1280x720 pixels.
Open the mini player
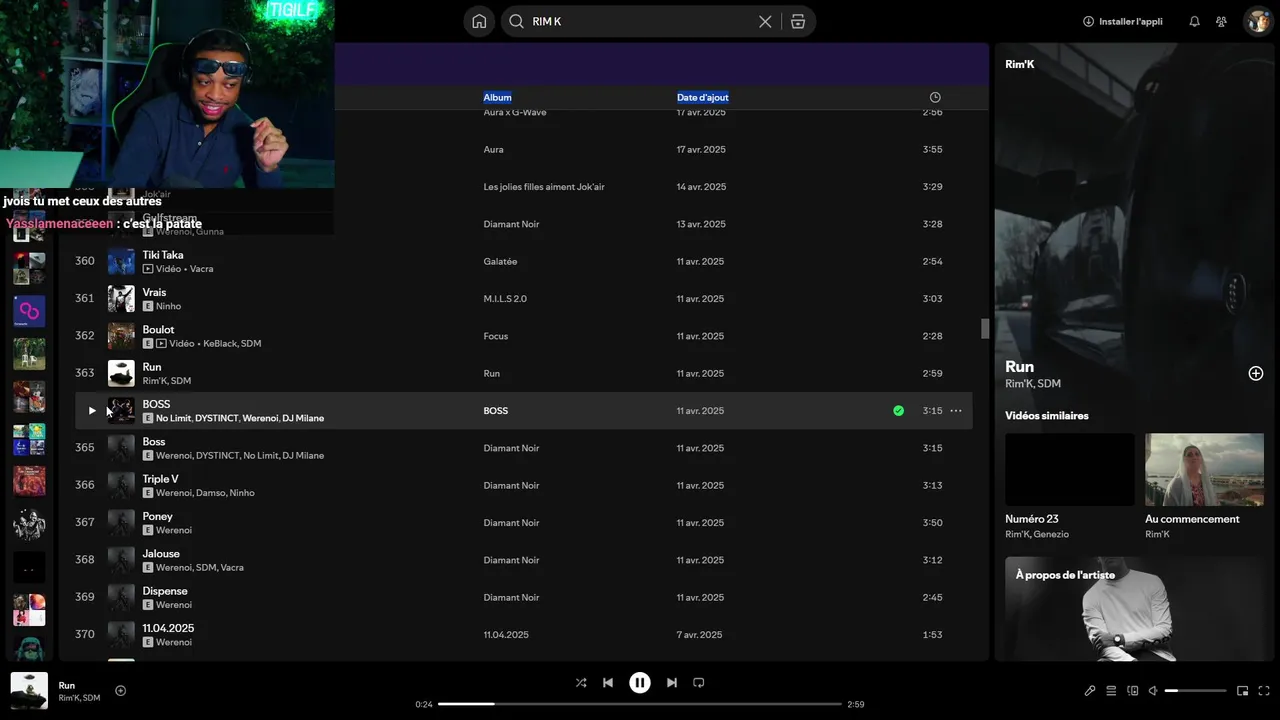pos(1243,691)
